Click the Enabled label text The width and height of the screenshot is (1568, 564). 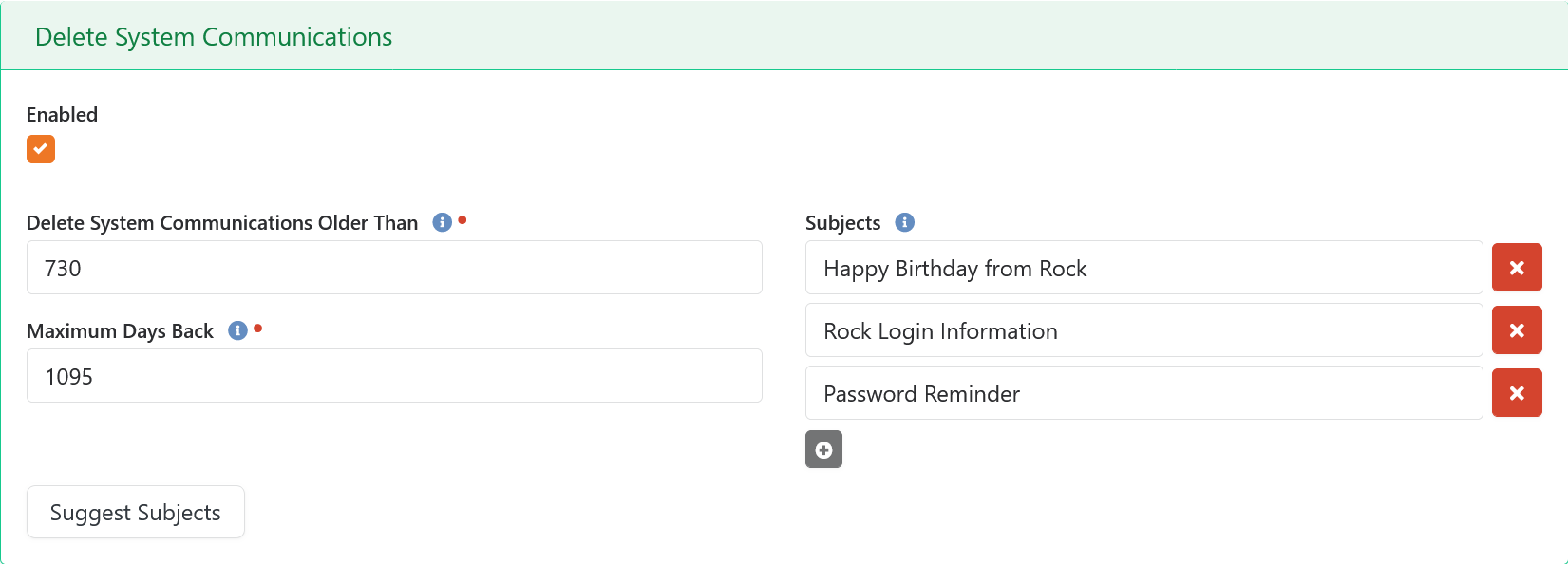click(x=62, y=115)
